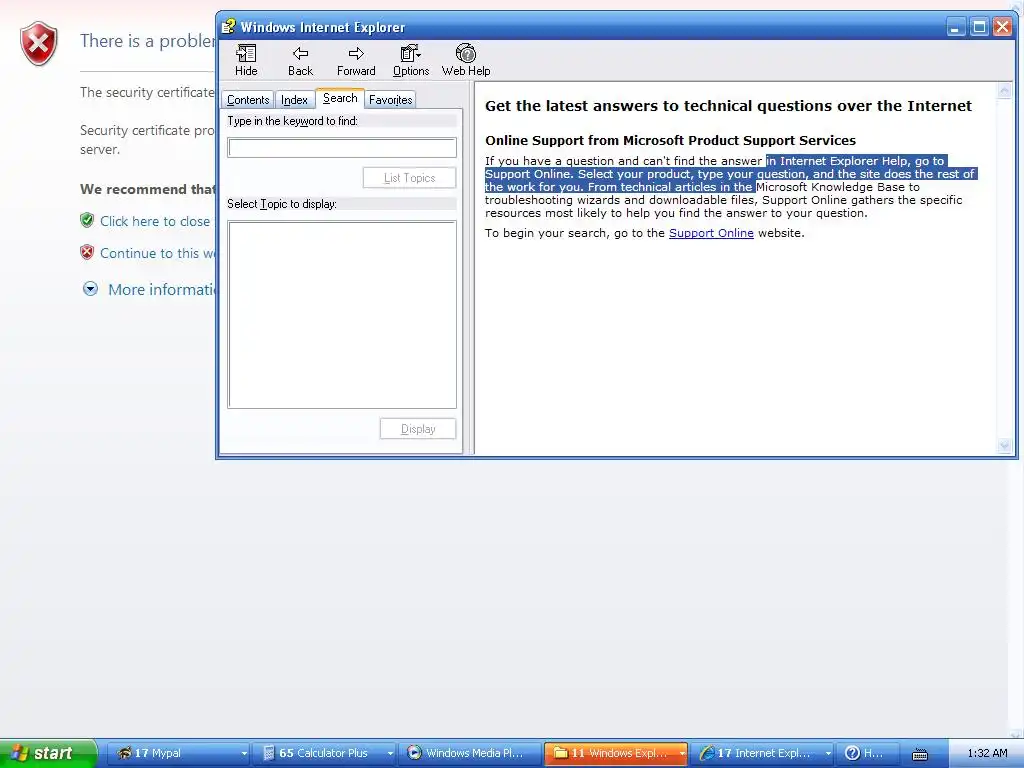Expand the Windows Explorer group dropdown arrow
Viewport: 1024px width, 768px height.
(682, 754)
